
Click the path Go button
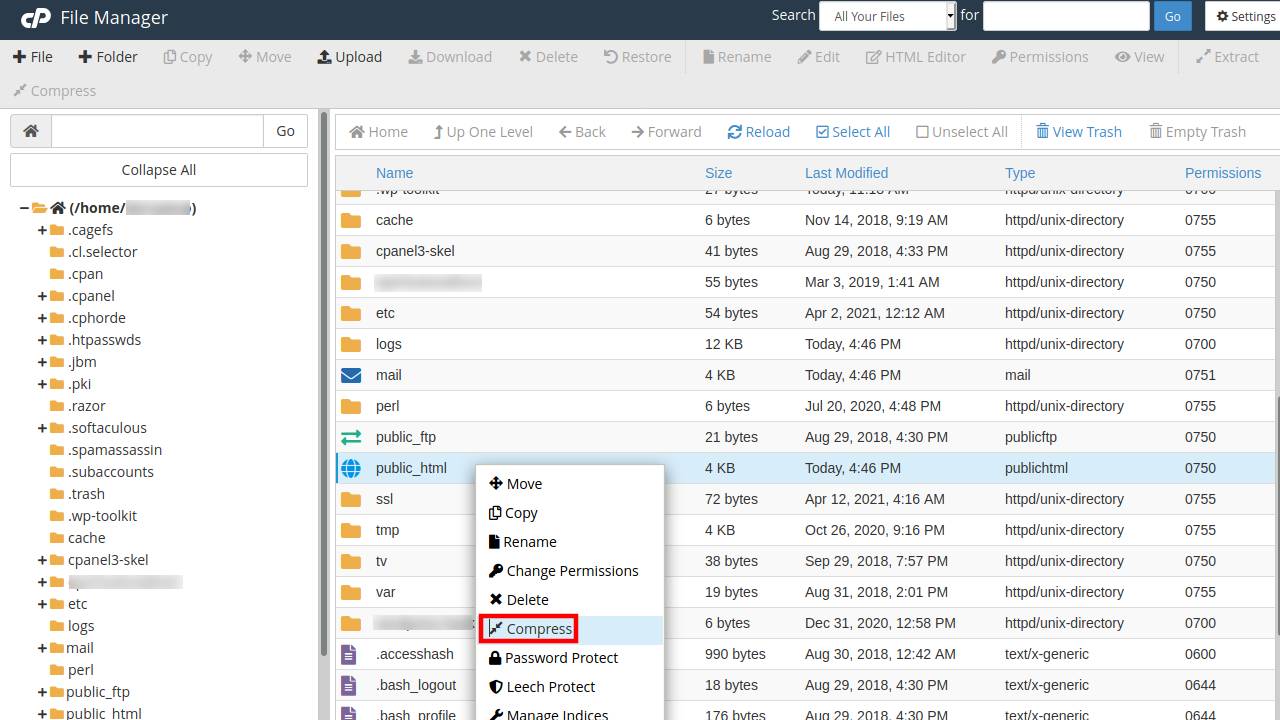pos(286,131)
